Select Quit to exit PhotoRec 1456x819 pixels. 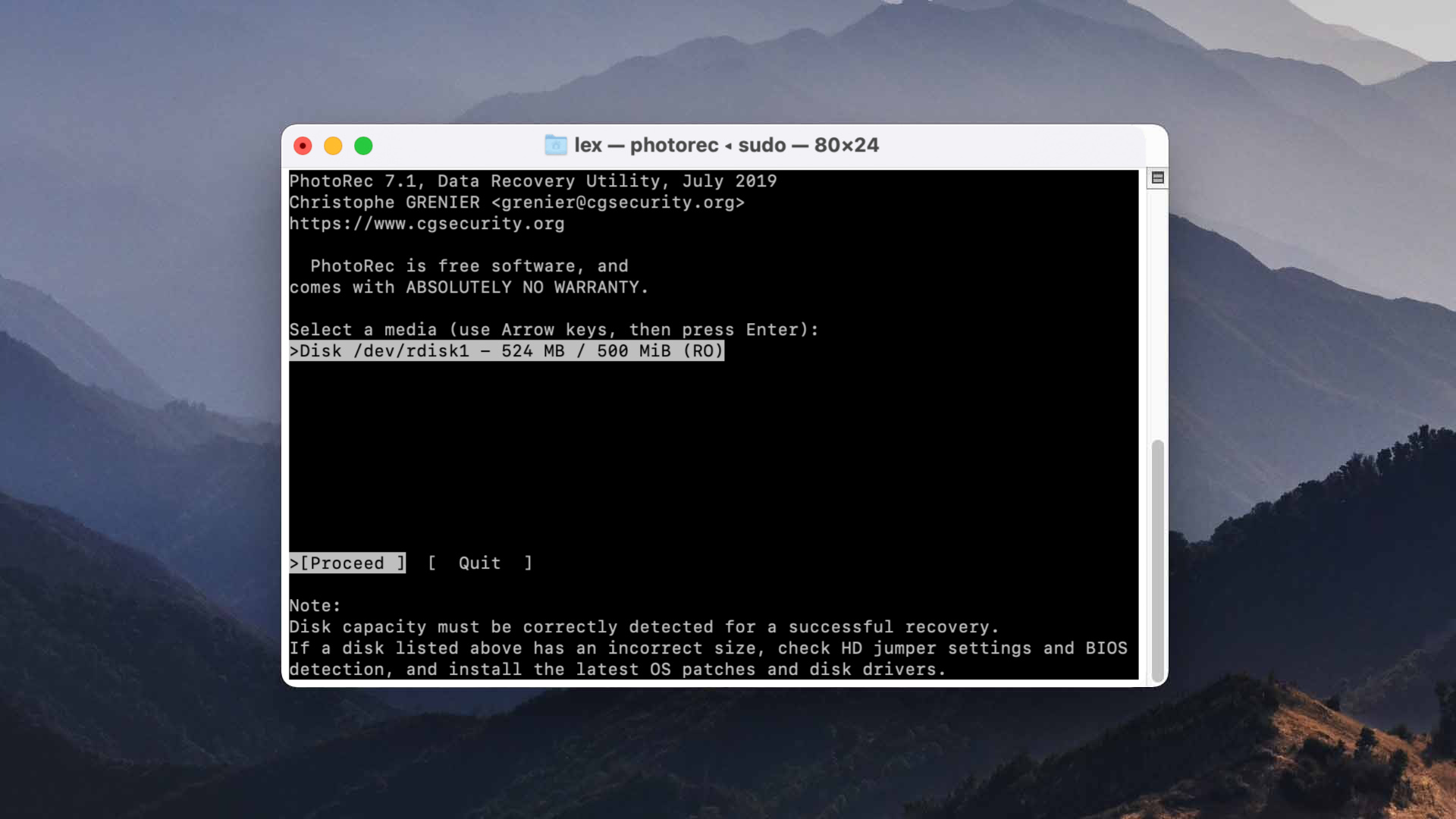click(x=479, y=563)
